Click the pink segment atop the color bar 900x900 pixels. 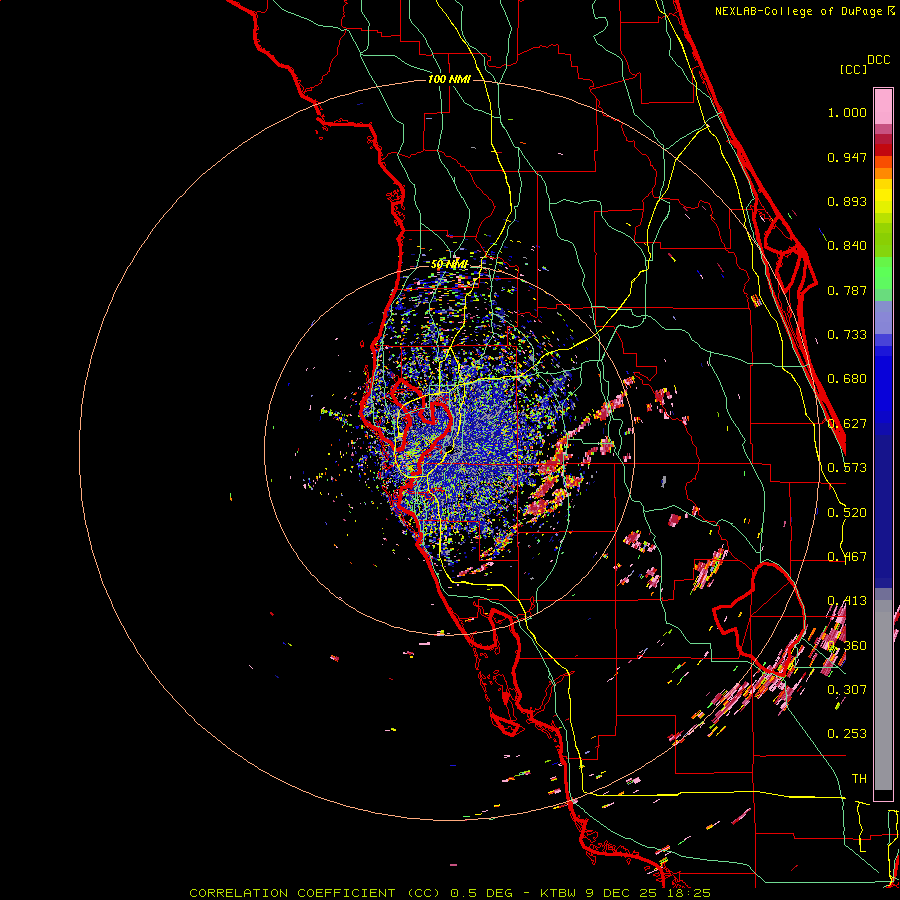(883, 107)
